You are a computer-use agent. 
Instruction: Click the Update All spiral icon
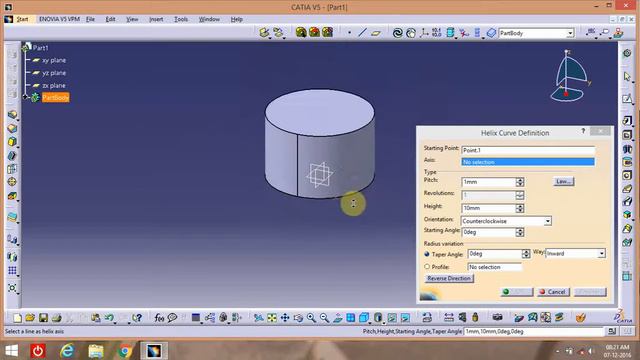[397, 33]
